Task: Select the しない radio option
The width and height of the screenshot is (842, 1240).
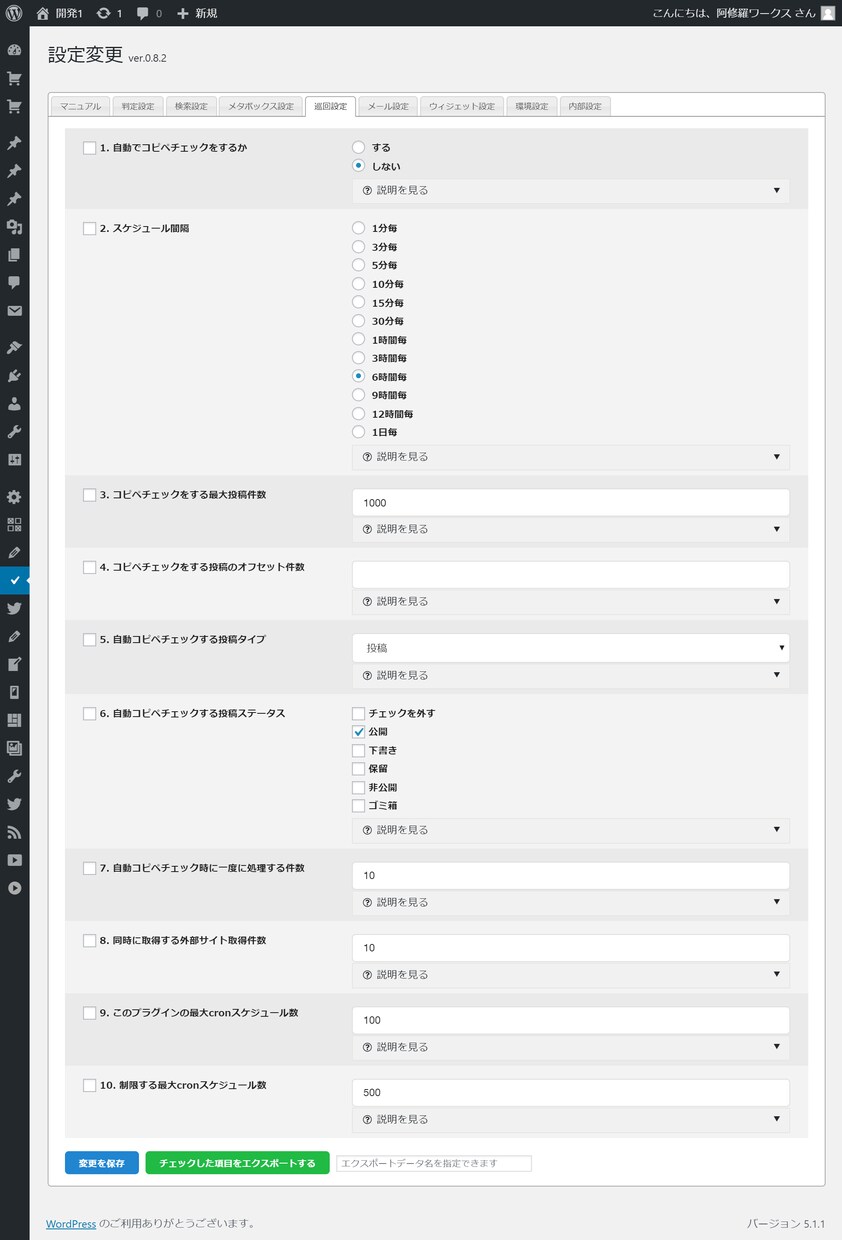Action: click(x=358, y=166)
